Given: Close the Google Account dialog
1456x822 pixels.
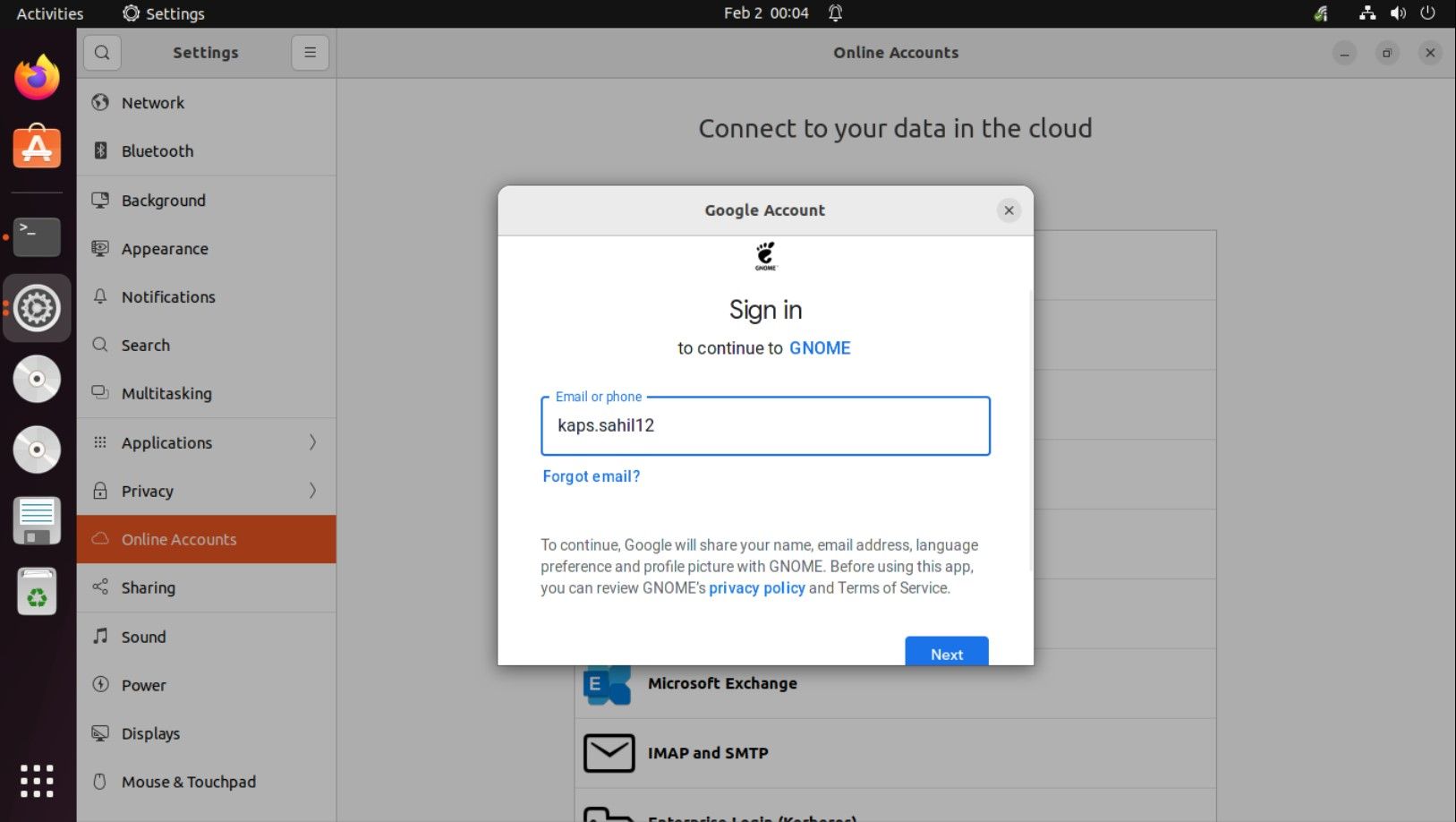Looking at the screenshot, I should tap(1009, 210).
